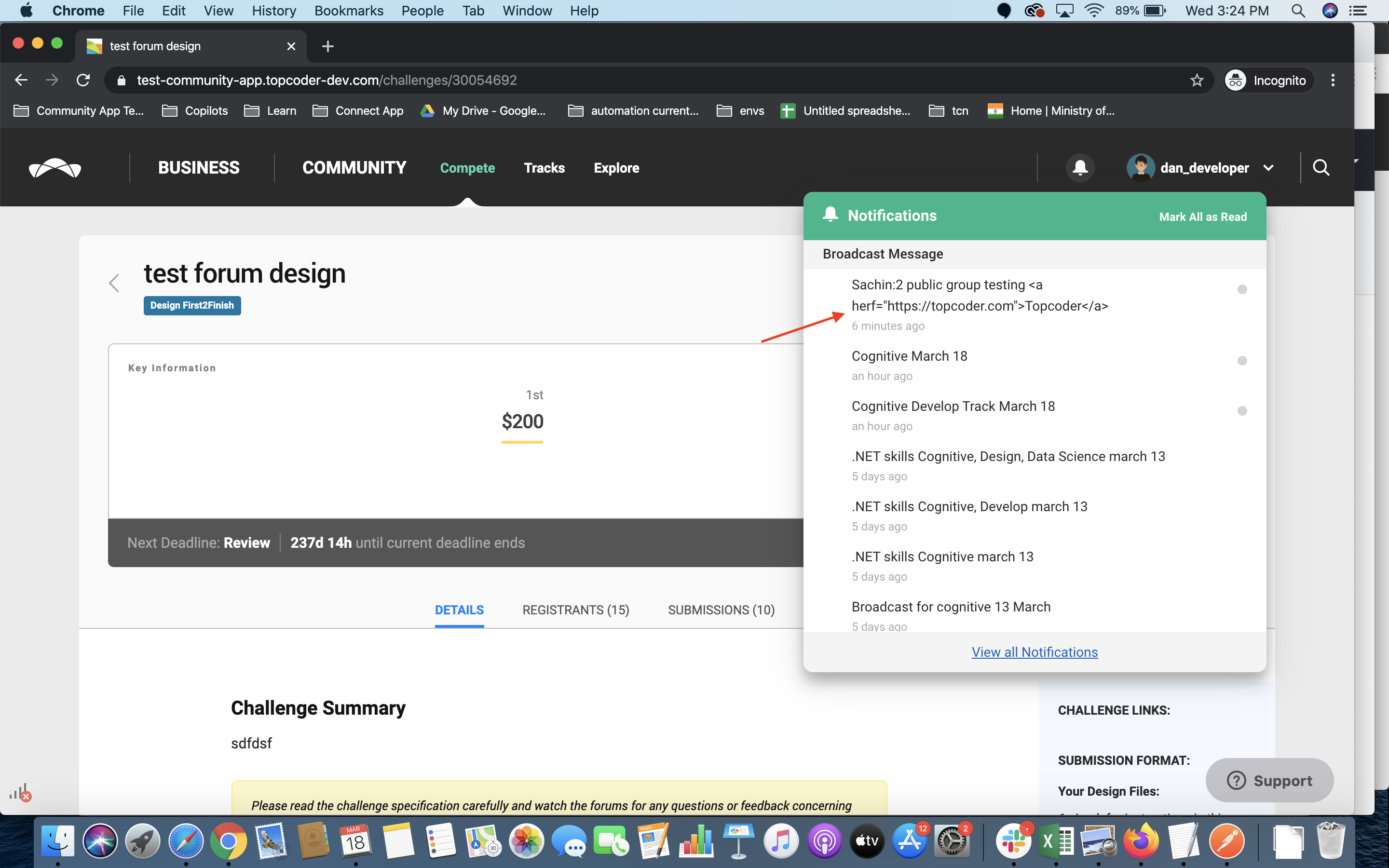
Task: Click the Support button
Action: pos(1269,780)
